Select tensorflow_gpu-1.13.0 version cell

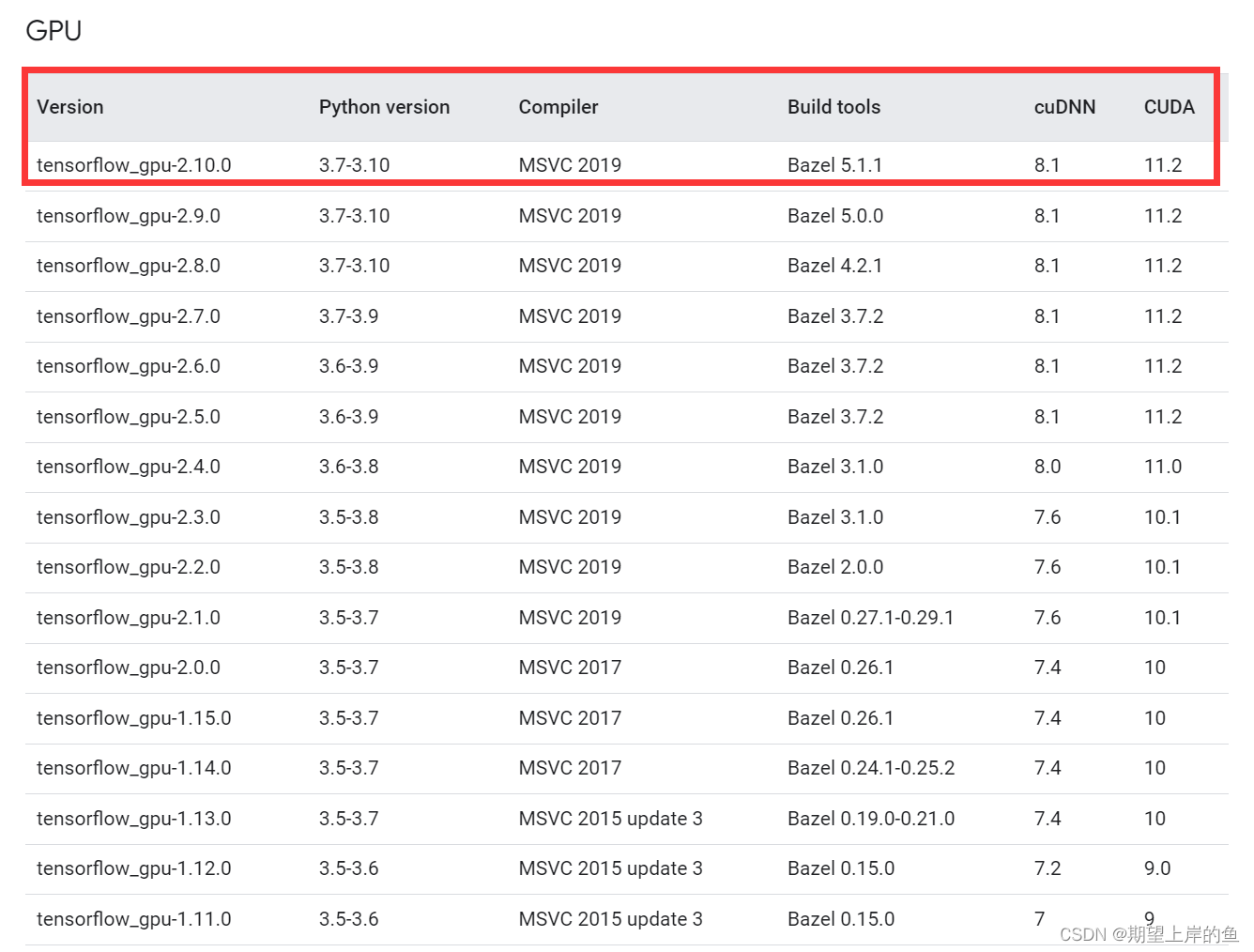tap(134, 819)
